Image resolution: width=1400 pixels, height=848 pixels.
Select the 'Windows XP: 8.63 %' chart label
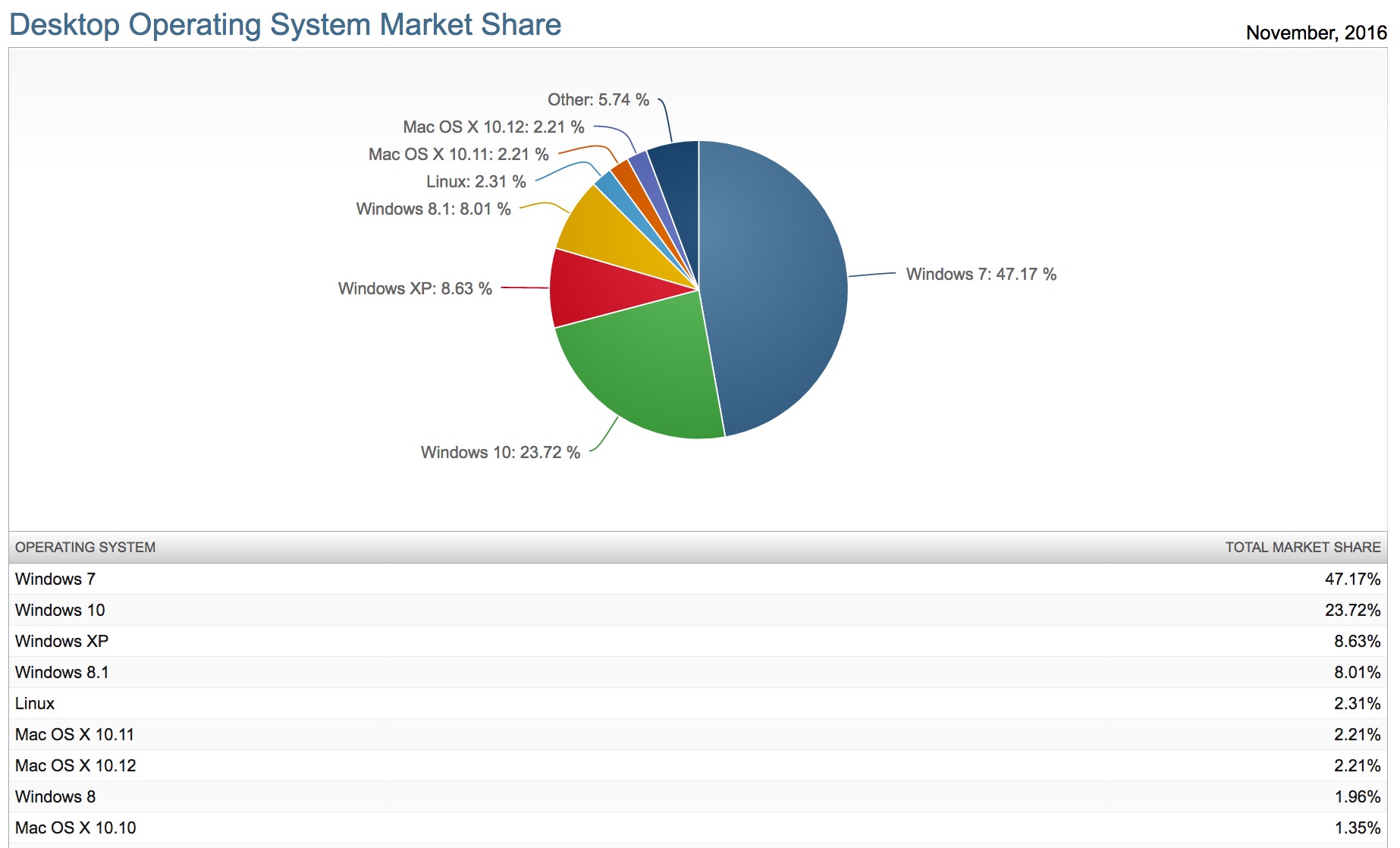(x=415, y=289)
